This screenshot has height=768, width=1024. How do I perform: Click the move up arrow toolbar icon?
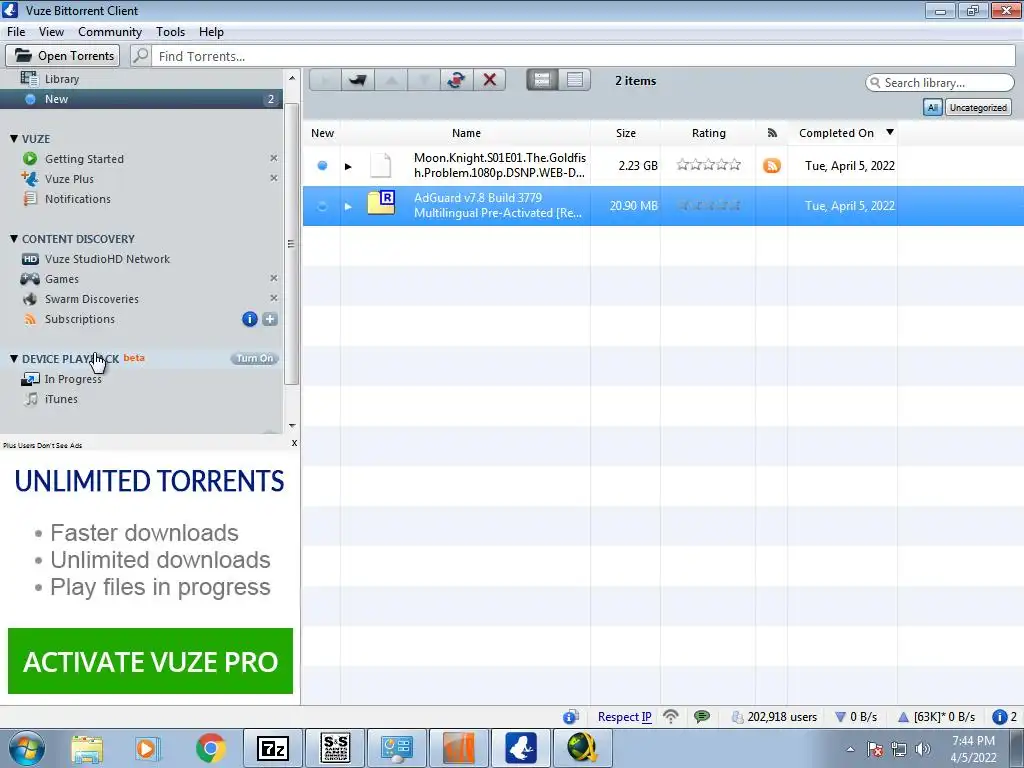(x=391, y=80)
